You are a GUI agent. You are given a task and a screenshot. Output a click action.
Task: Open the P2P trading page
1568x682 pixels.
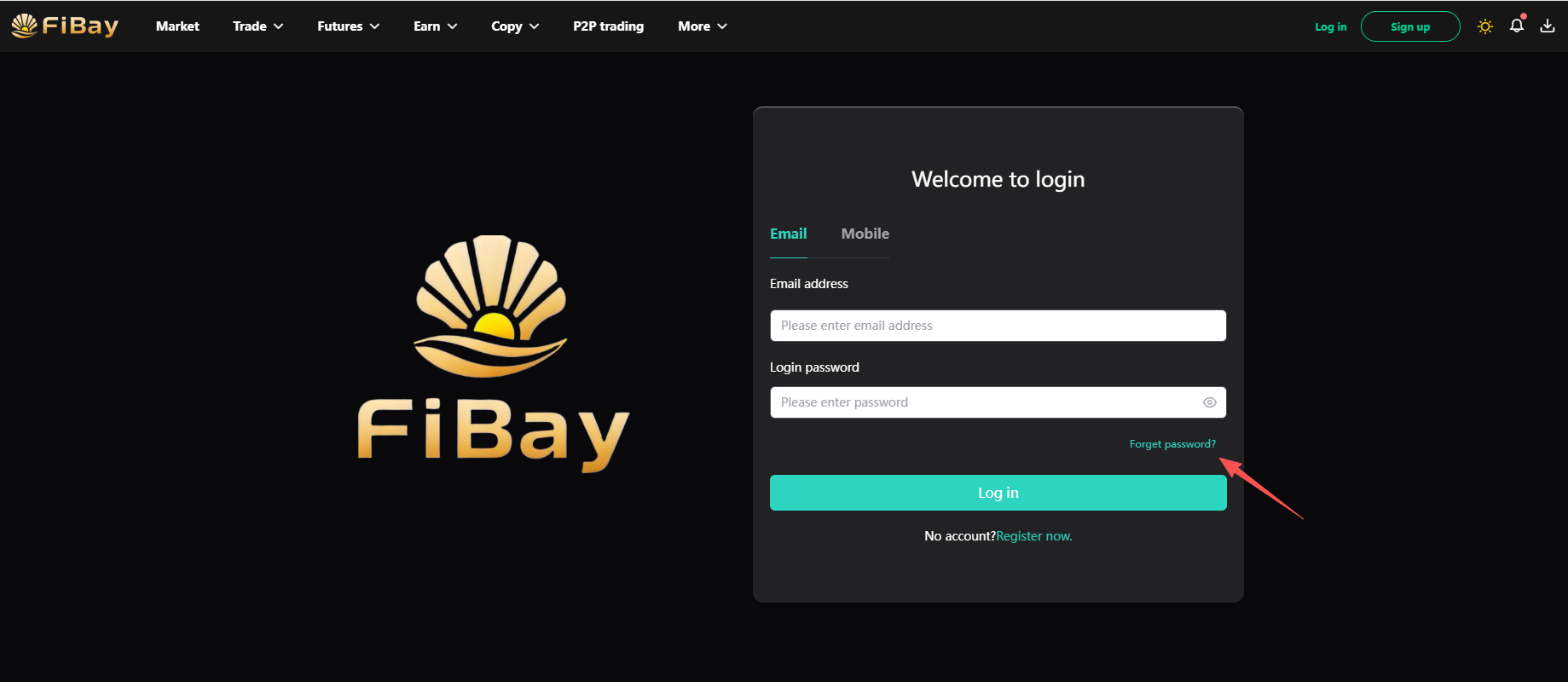click(x=608, y=26)
